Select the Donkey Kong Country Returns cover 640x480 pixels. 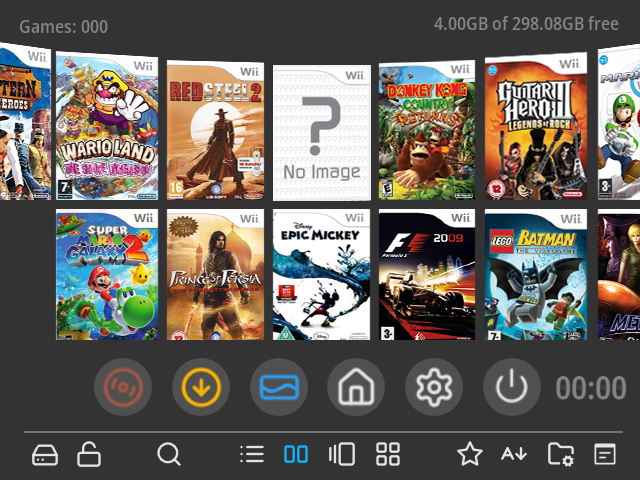coord(427,130)
